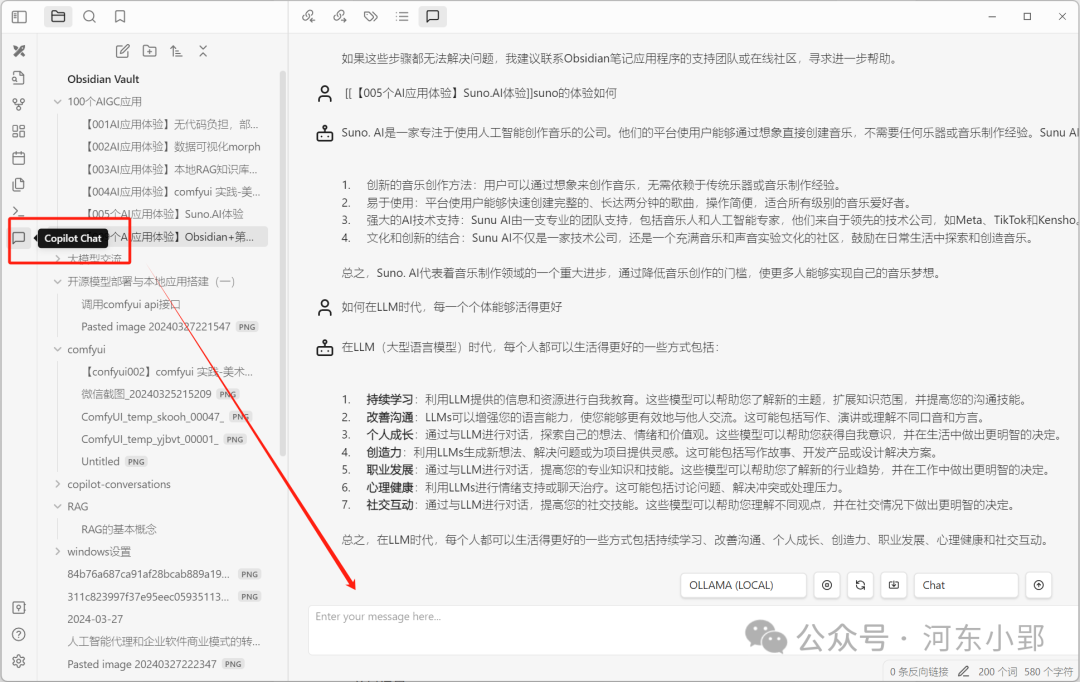The image size is (1080, 682).
Task: Switch to the search tab
Action: (x=89, y=16)
